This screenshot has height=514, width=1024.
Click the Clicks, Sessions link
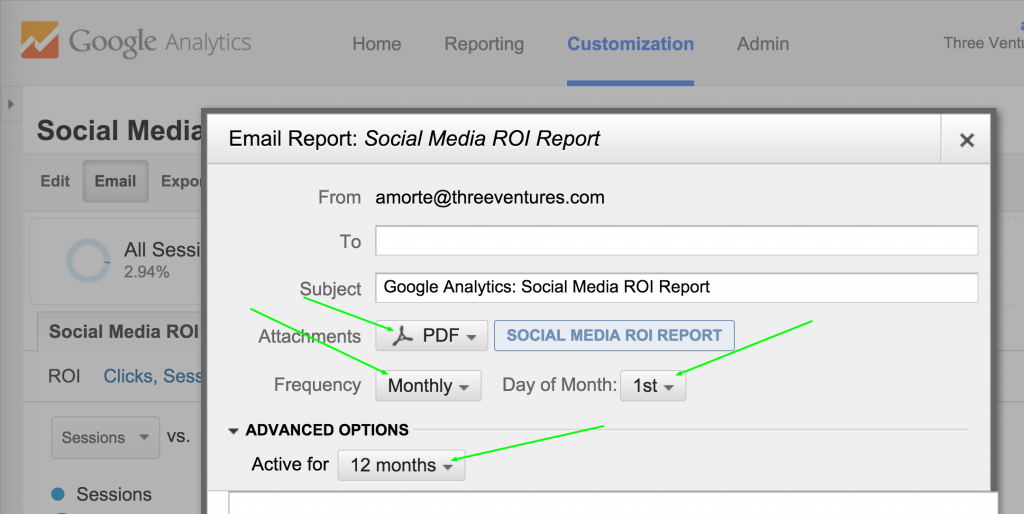pyautogui.click(x=153, y=376)
